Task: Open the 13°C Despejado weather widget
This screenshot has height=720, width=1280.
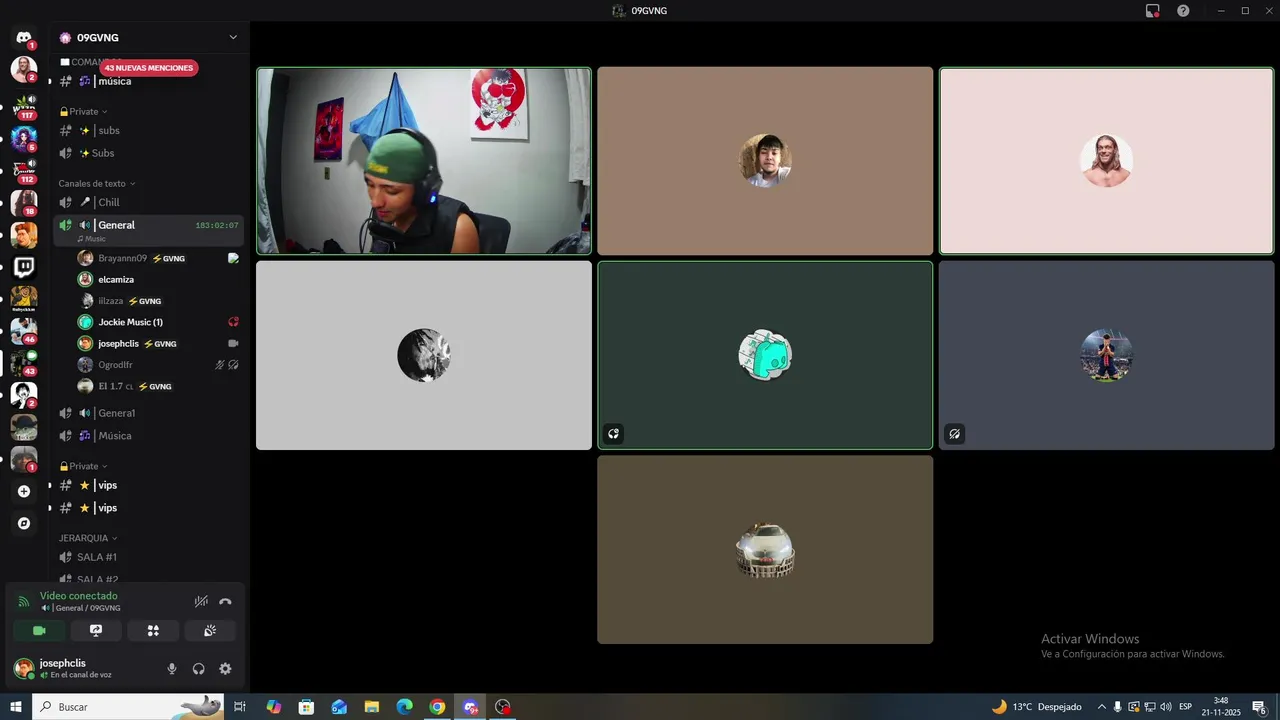Action: coord(1036,707)
